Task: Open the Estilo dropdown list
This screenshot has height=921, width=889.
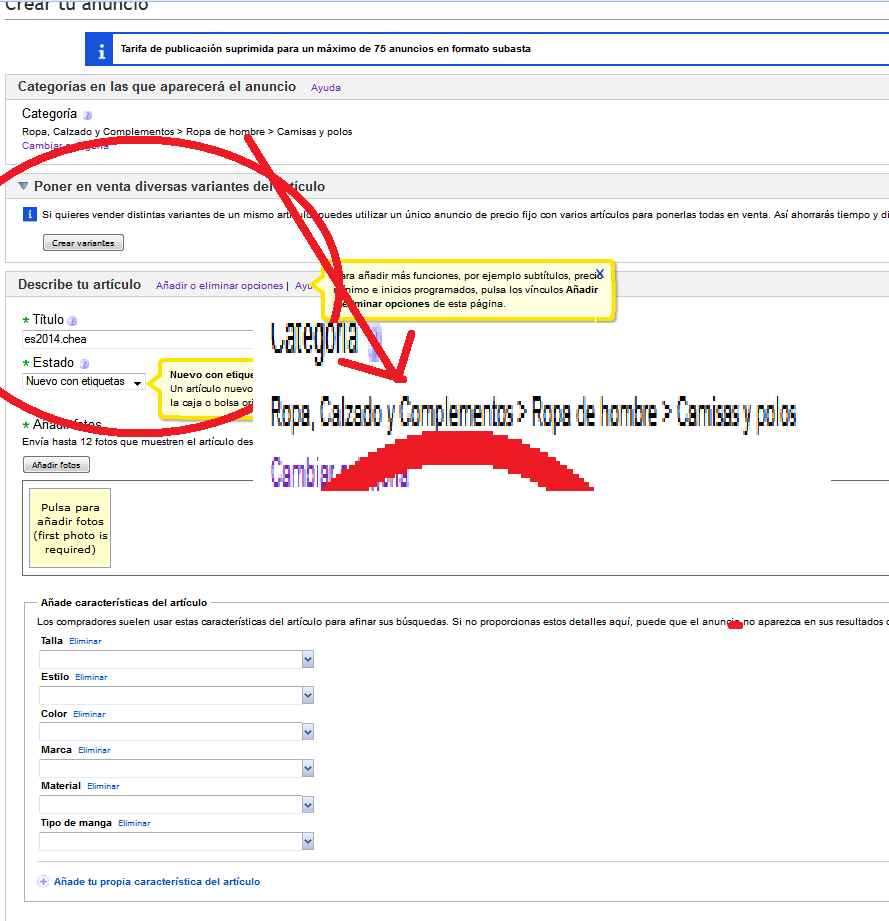Action: 308,695
